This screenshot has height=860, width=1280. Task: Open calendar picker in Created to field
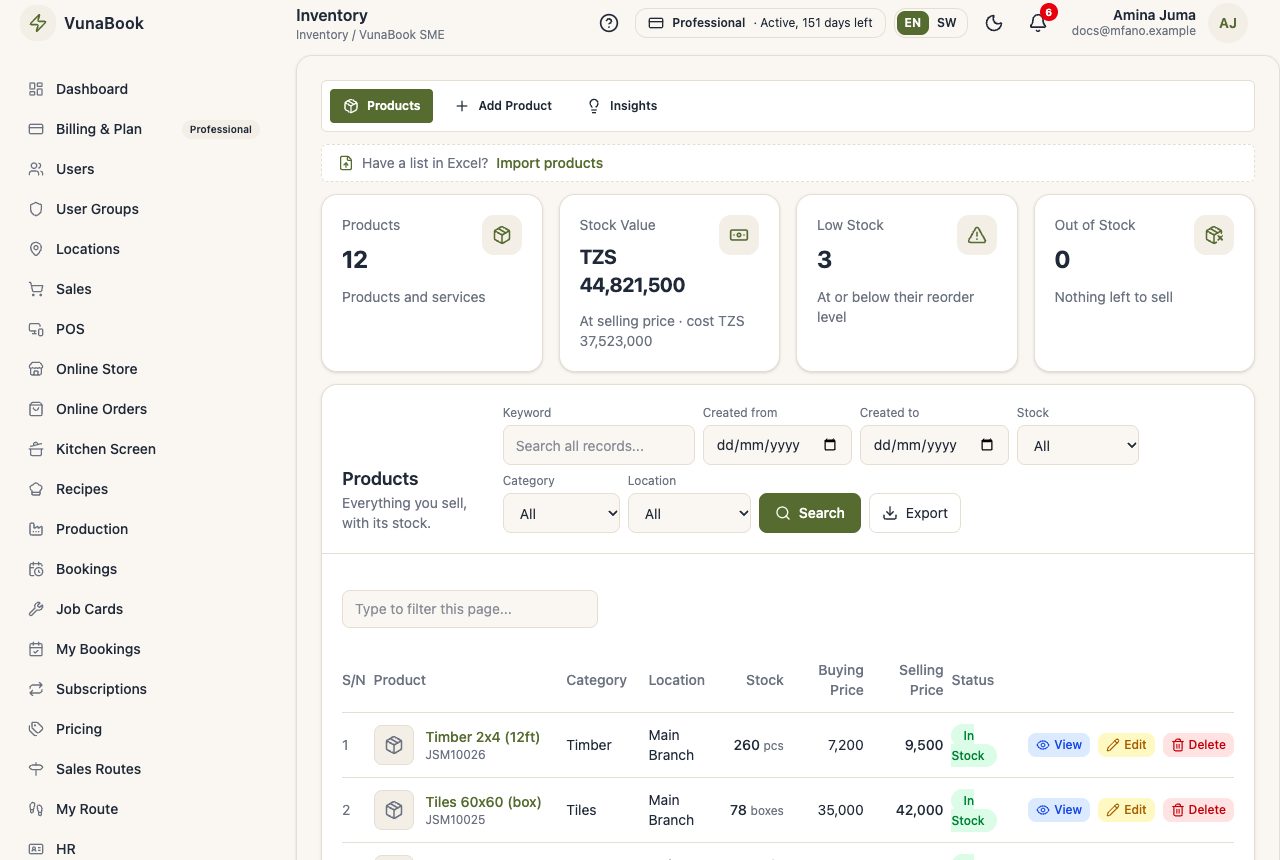987,445
